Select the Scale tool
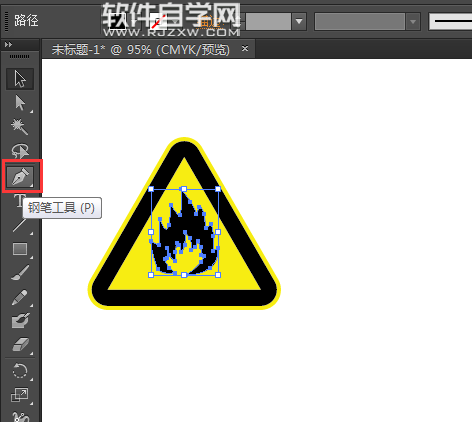The height and width of the screenshot is (422, 472). coord(20,395)
